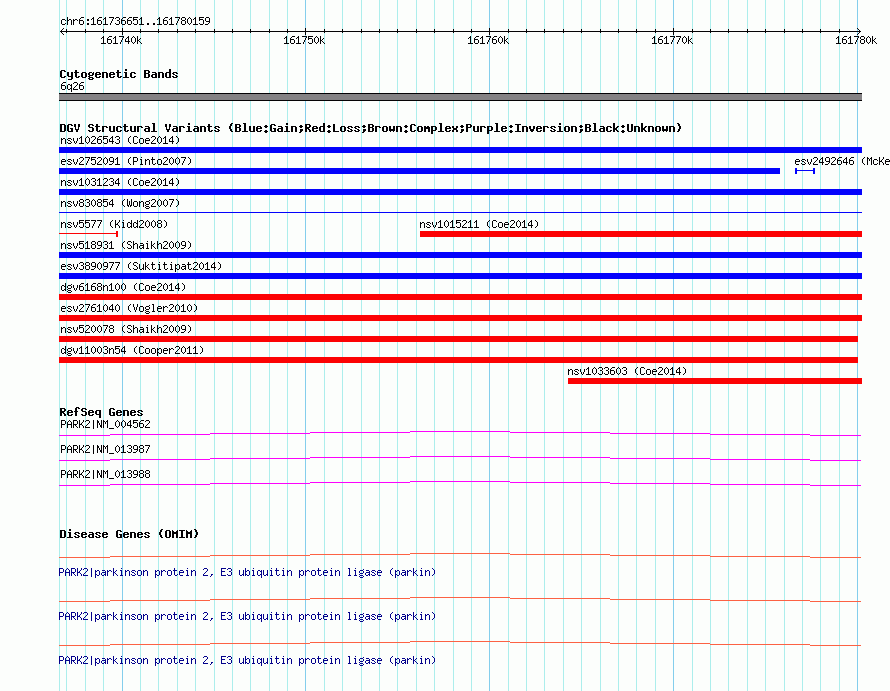Click the small blue esv2492646 variant marker
The height and width of the screenshot is (691, 890).
point(805,171)
